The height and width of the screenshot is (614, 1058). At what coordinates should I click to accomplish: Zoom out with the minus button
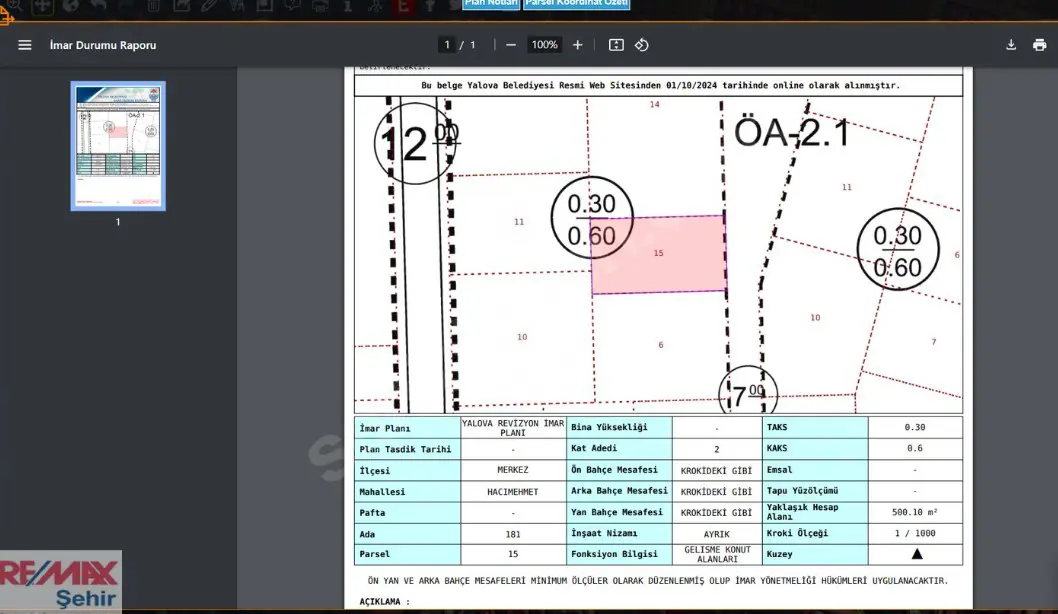tap(511, 45)
